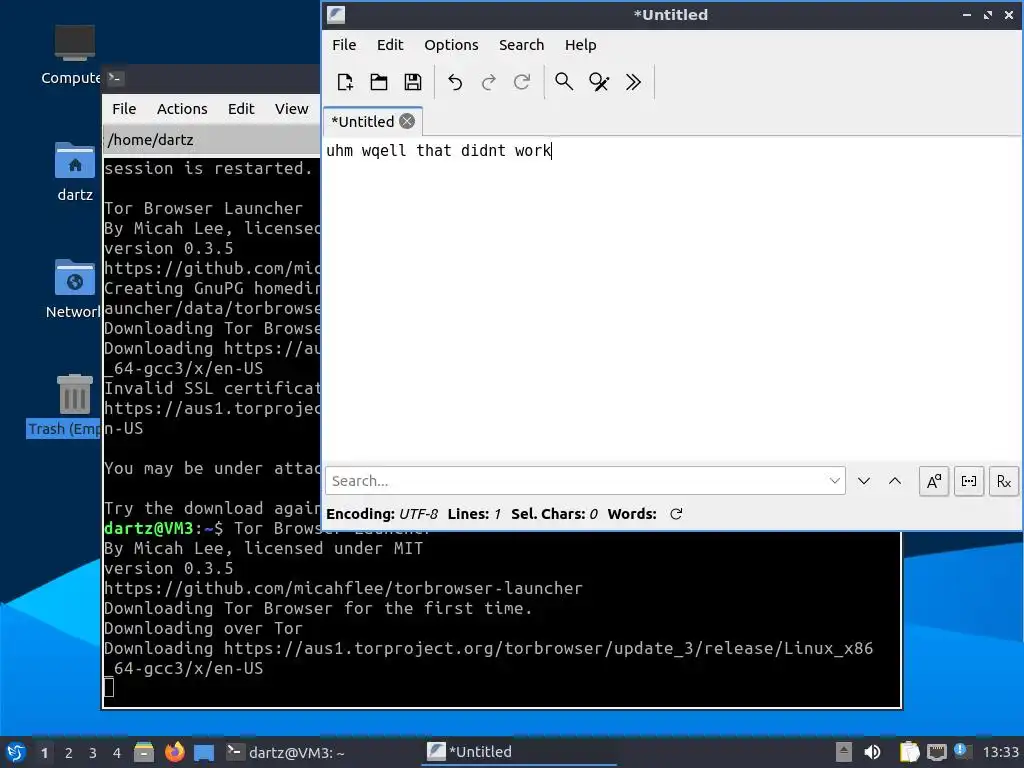Screen dimensions: 1024x768
Task: Switch to workspace 3
Action: tap(93, 753)
